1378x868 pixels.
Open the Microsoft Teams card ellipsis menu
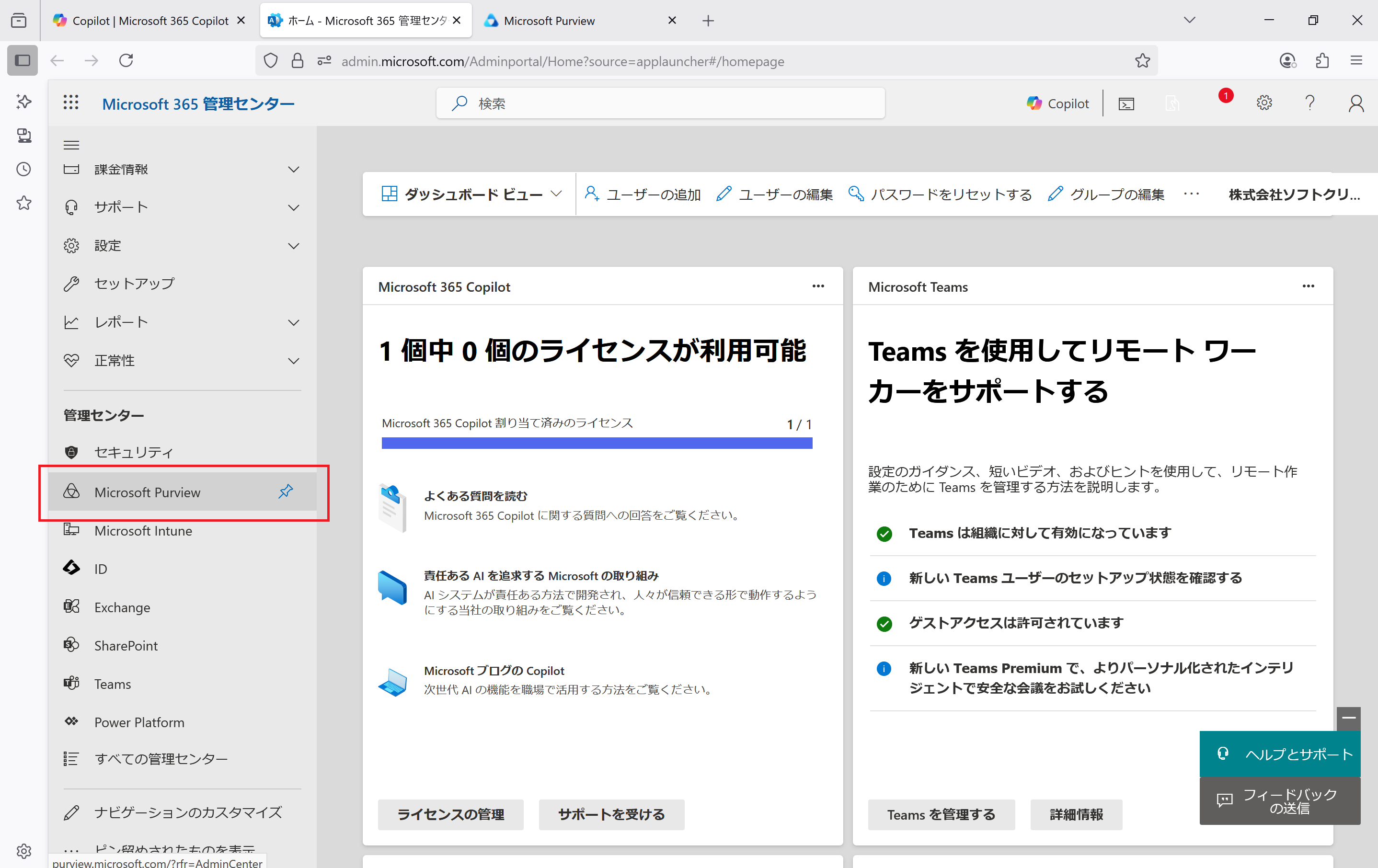point(1308,286)
